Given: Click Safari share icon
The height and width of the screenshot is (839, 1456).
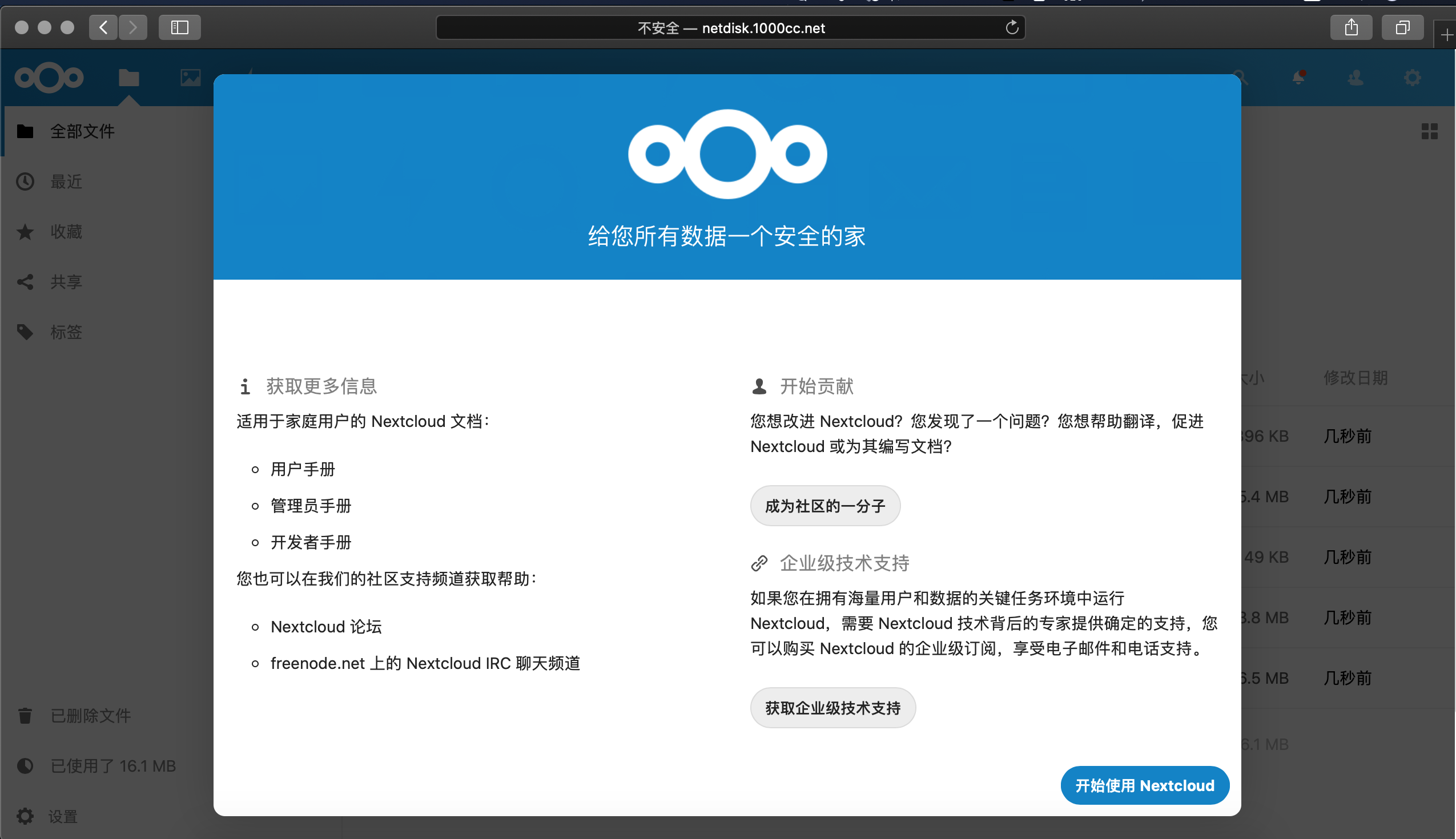Looking at the screenshot, I should (x=1351, y=27).
